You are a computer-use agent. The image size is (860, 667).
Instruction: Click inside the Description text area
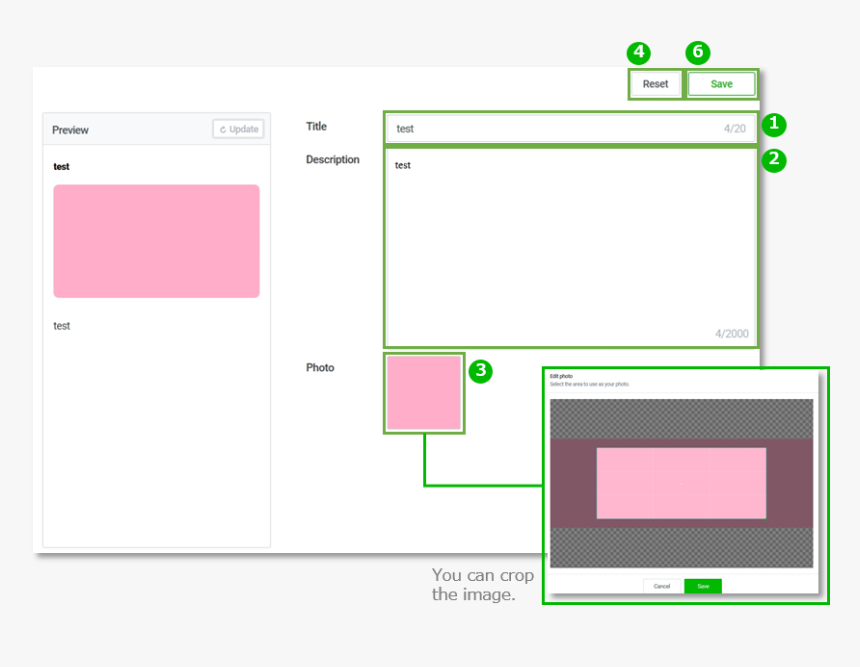(570, 247)
